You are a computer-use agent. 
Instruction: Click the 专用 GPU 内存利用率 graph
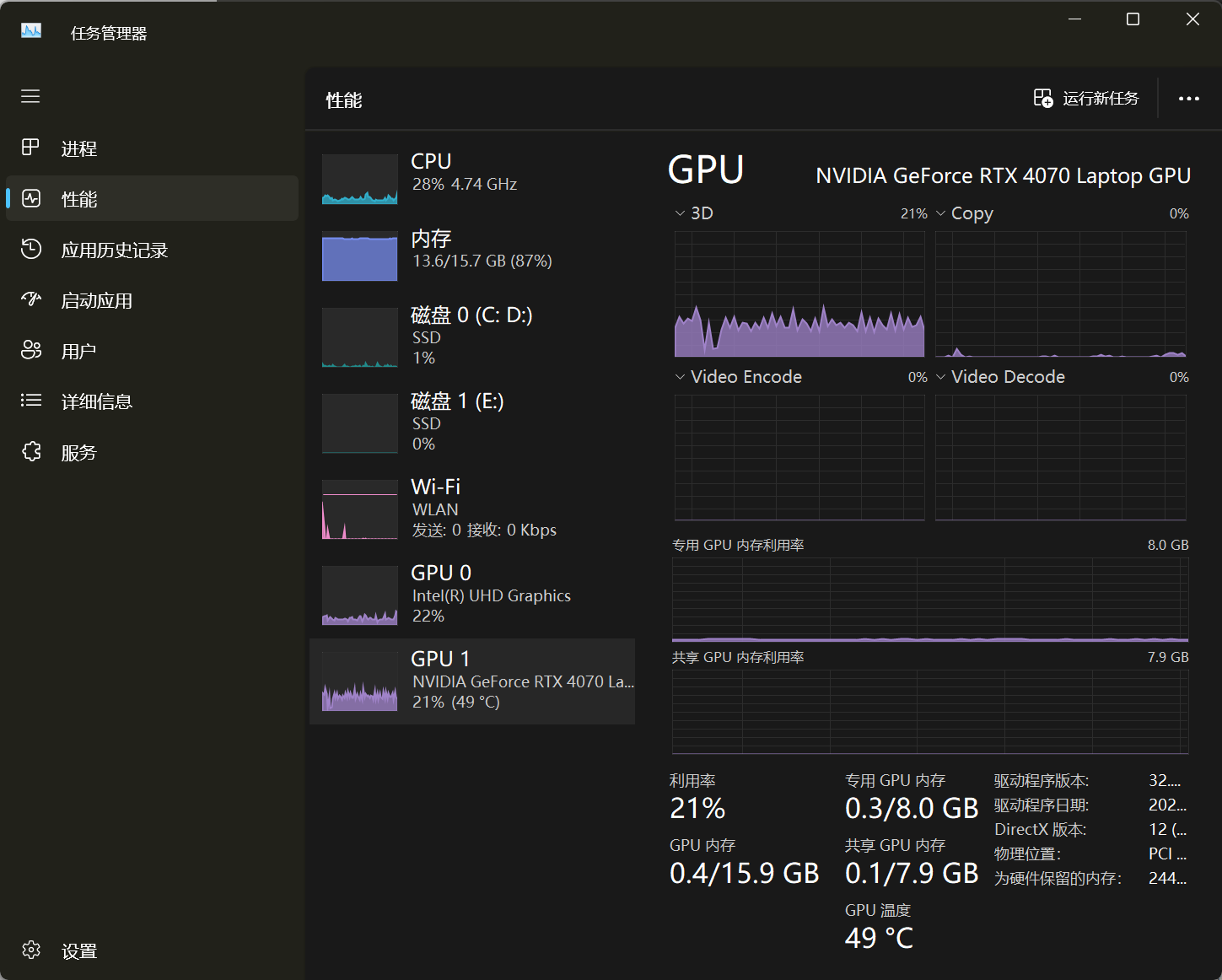(x=930, y=600)
